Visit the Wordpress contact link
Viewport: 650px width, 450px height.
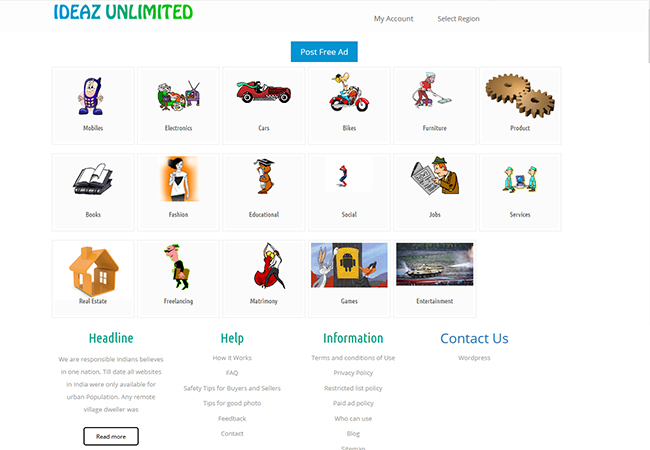click(x=474, y=358)
